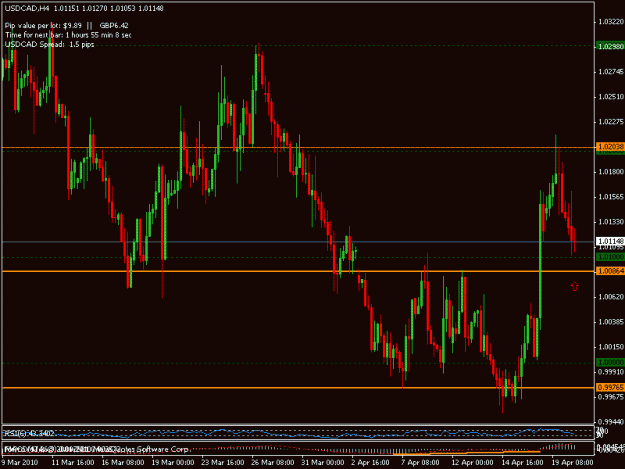Image resolution: width=625 pixels, height=469 pixels.
Task: Click the green 1.00000 price level tag
Action: pyautogui.click(x=611, y=363)
